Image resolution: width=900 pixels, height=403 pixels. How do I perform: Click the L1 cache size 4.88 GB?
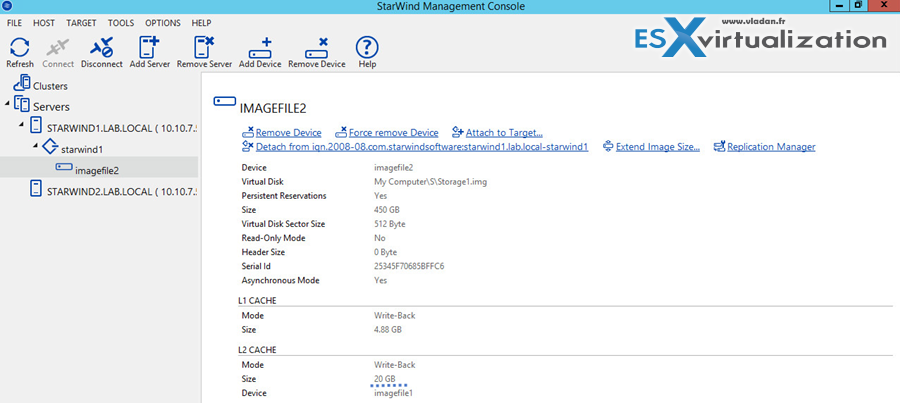coord(387,330)
